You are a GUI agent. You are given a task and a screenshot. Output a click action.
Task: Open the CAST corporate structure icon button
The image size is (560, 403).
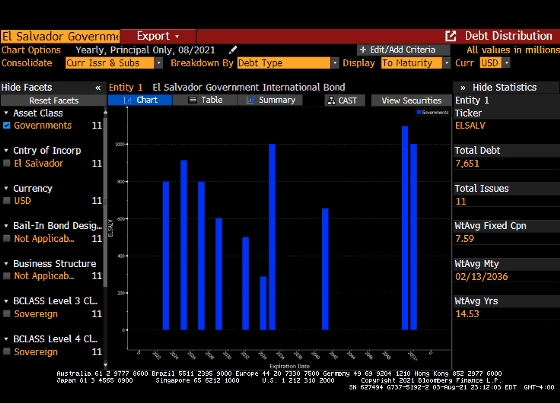(331, 101)
